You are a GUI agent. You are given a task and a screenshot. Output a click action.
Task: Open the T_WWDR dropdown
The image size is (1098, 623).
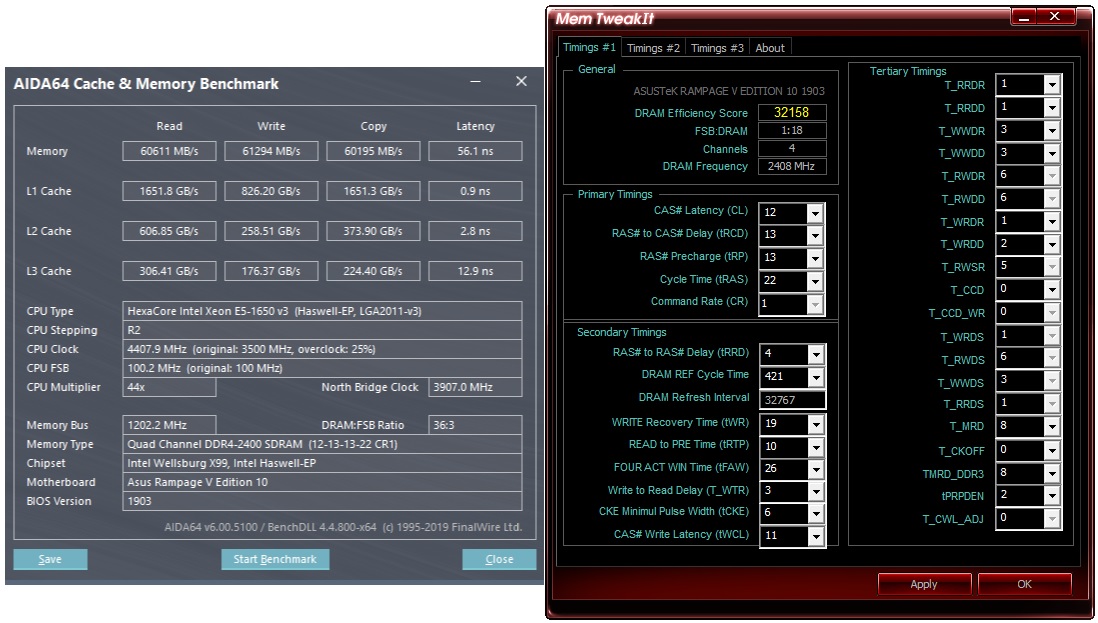1052,130
